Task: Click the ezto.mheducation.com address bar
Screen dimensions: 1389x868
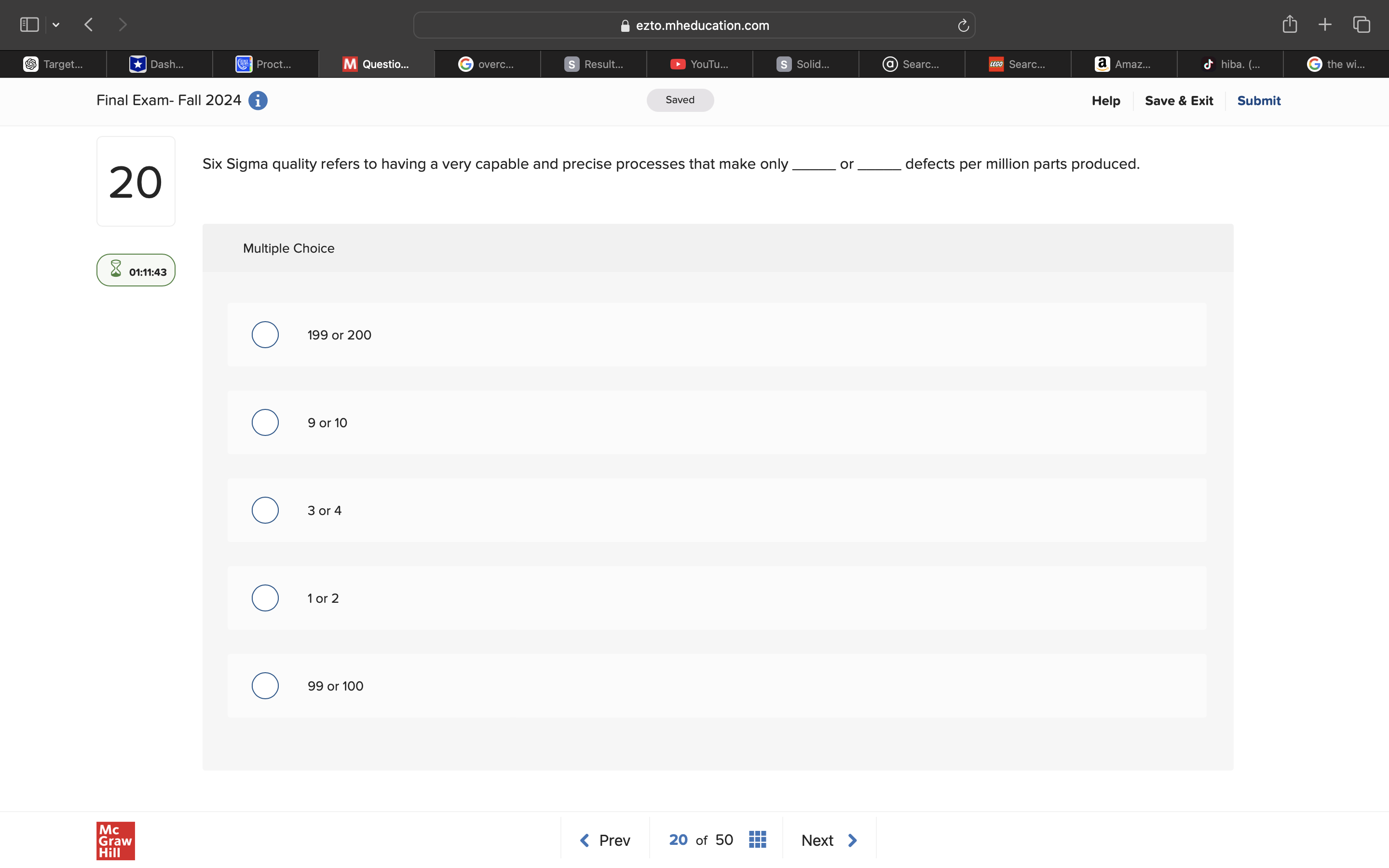Action: point(694,25)
